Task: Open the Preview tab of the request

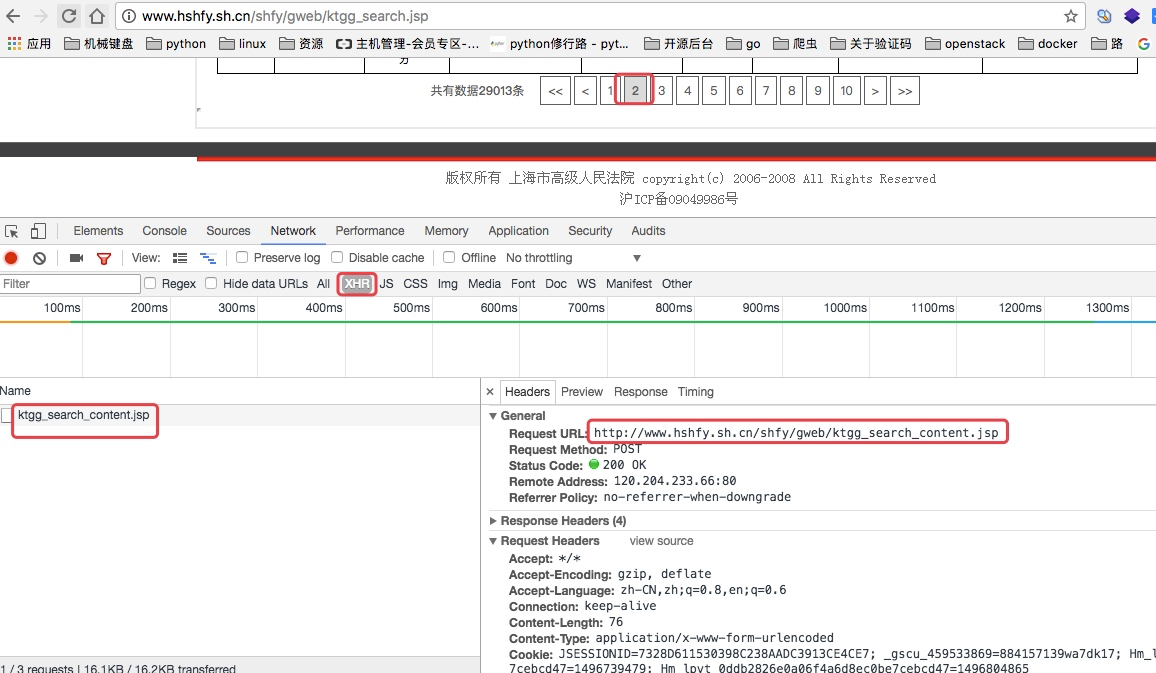Action: [x=582, y=392]
